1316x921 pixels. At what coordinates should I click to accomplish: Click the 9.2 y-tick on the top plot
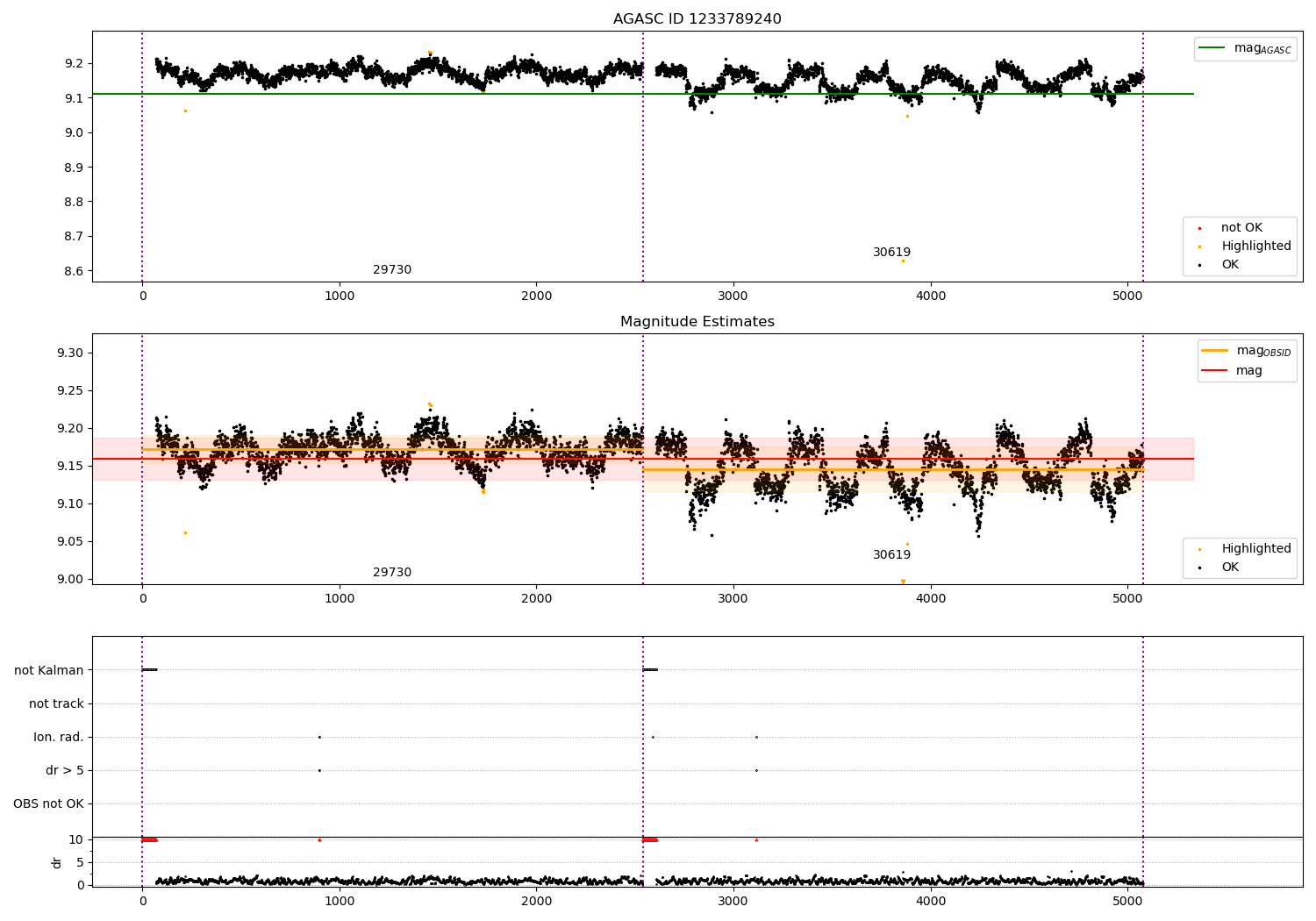click(x=74, y=63)
